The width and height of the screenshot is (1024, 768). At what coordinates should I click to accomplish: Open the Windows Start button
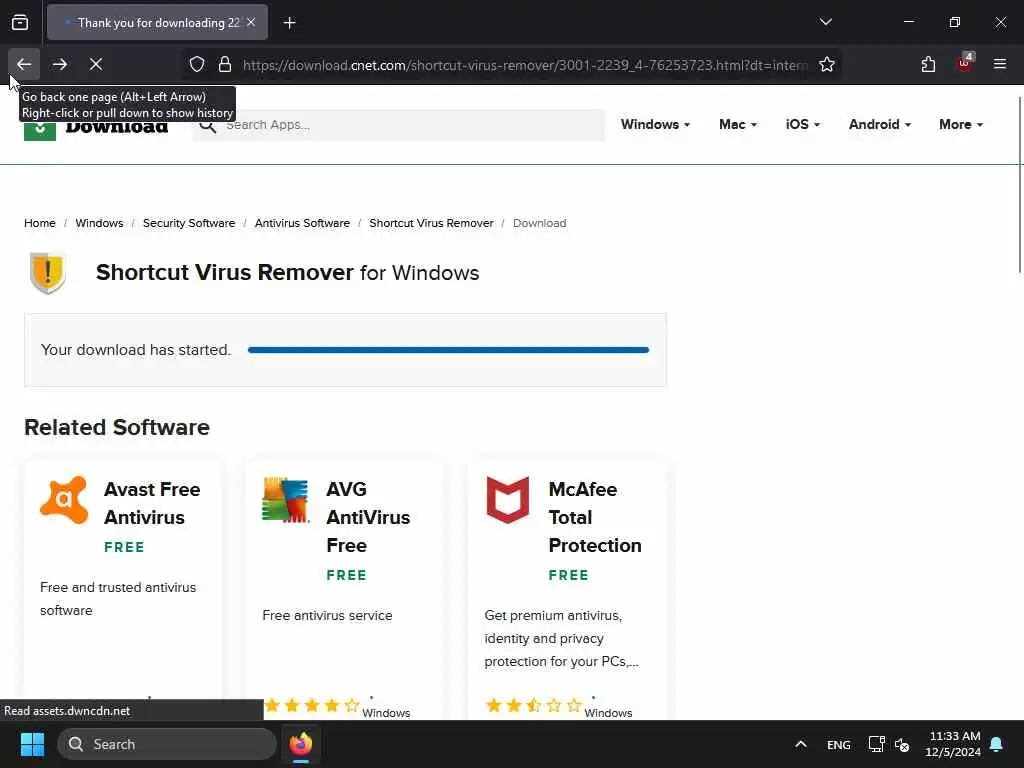[32, 744]
